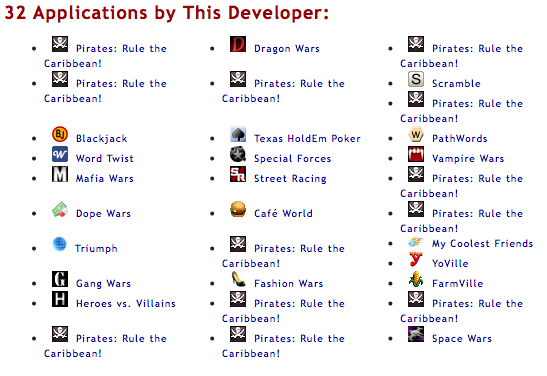Follow the FarmVille link
The width and height of the screenshot is (547, 376).
(458, 284)
